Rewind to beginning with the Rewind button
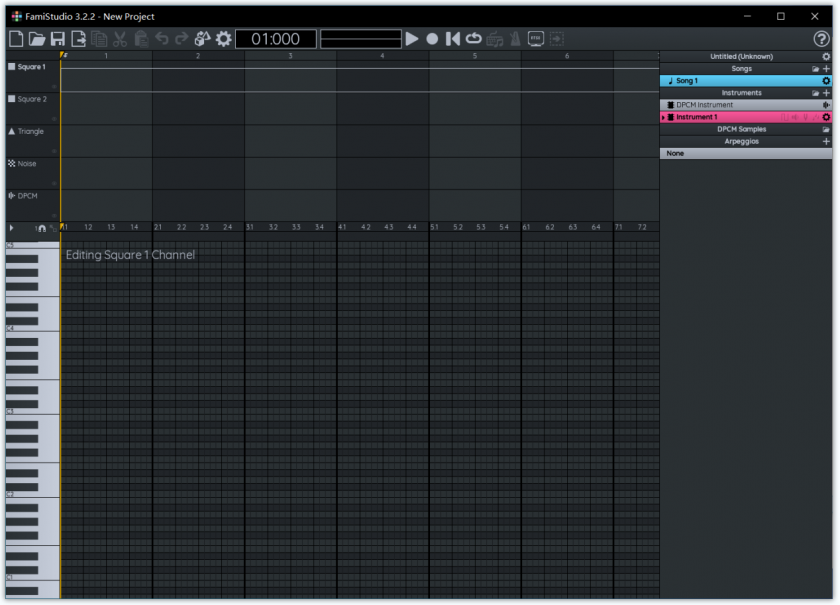 point(453,39)
